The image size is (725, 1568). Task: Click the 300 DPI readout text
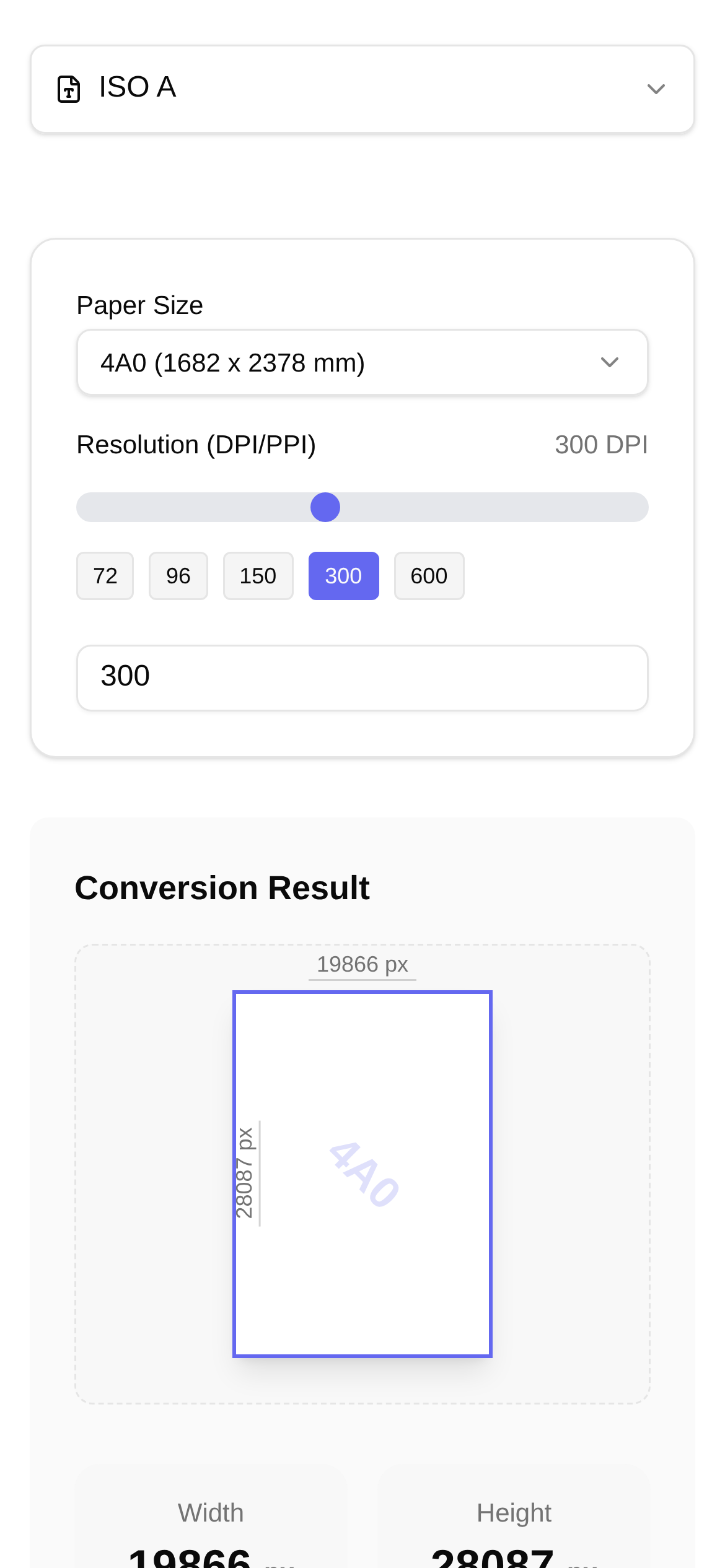tap(600, 445)
